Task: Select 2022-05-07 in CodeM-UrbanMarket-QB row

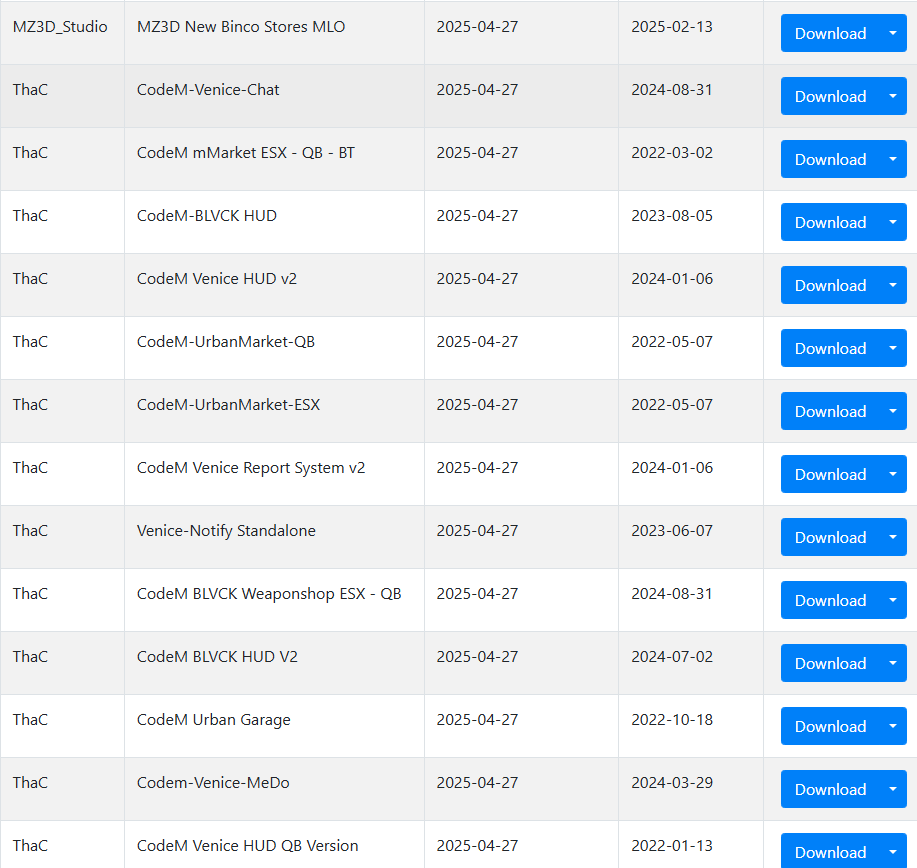Action: click(x=672, y=342)
